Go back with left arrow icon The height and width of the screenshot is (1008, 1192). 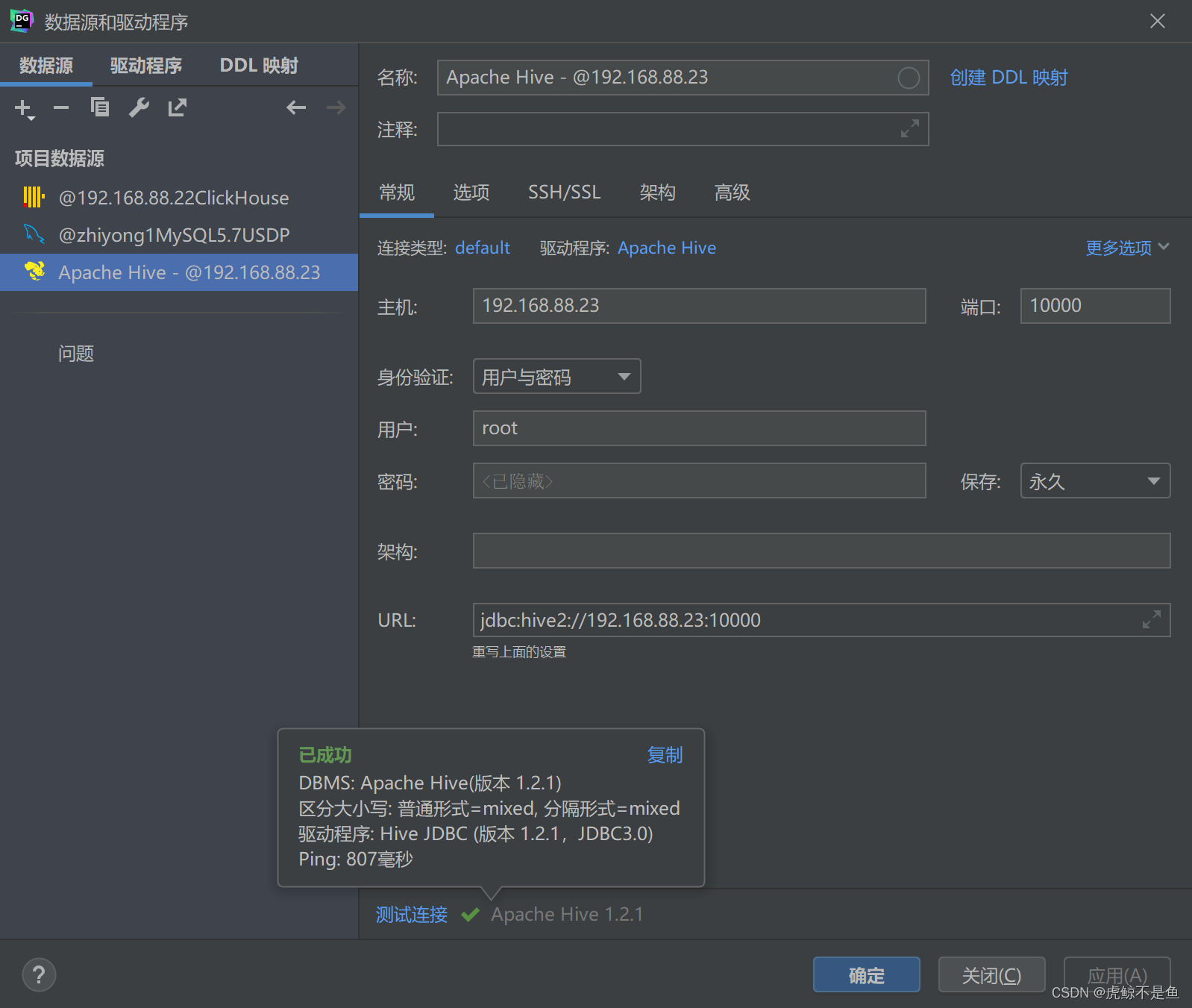(296, 108)
